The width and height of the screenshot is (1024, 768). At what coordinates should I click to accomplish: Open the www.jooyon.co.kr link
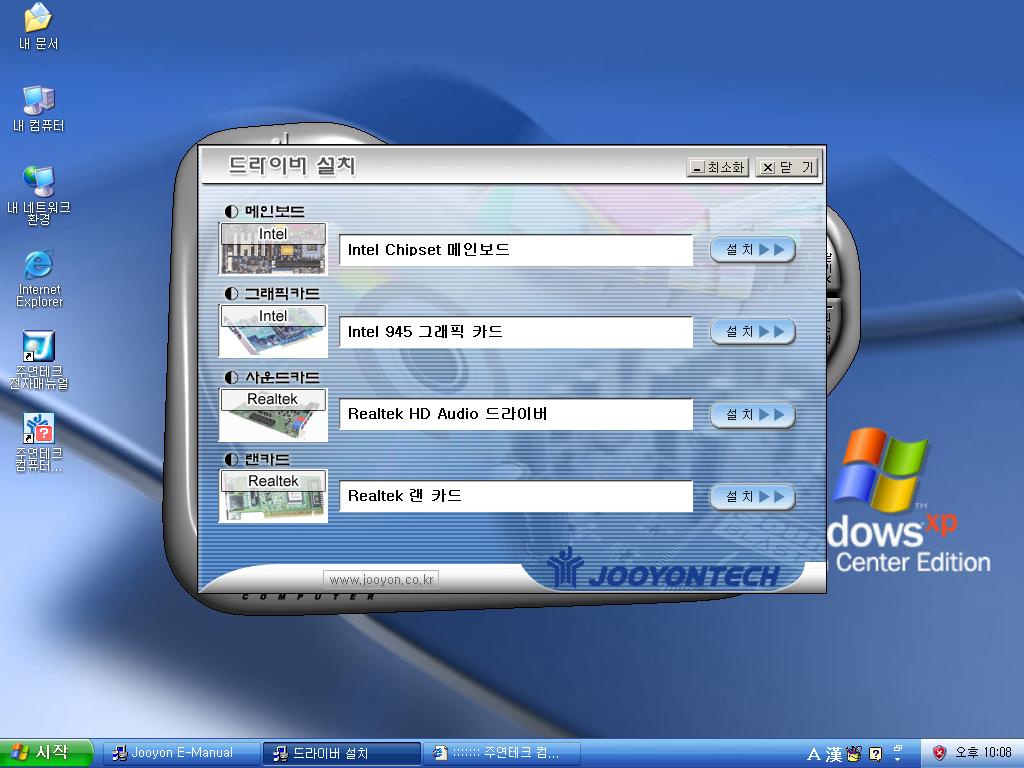(x=381, y=579)
